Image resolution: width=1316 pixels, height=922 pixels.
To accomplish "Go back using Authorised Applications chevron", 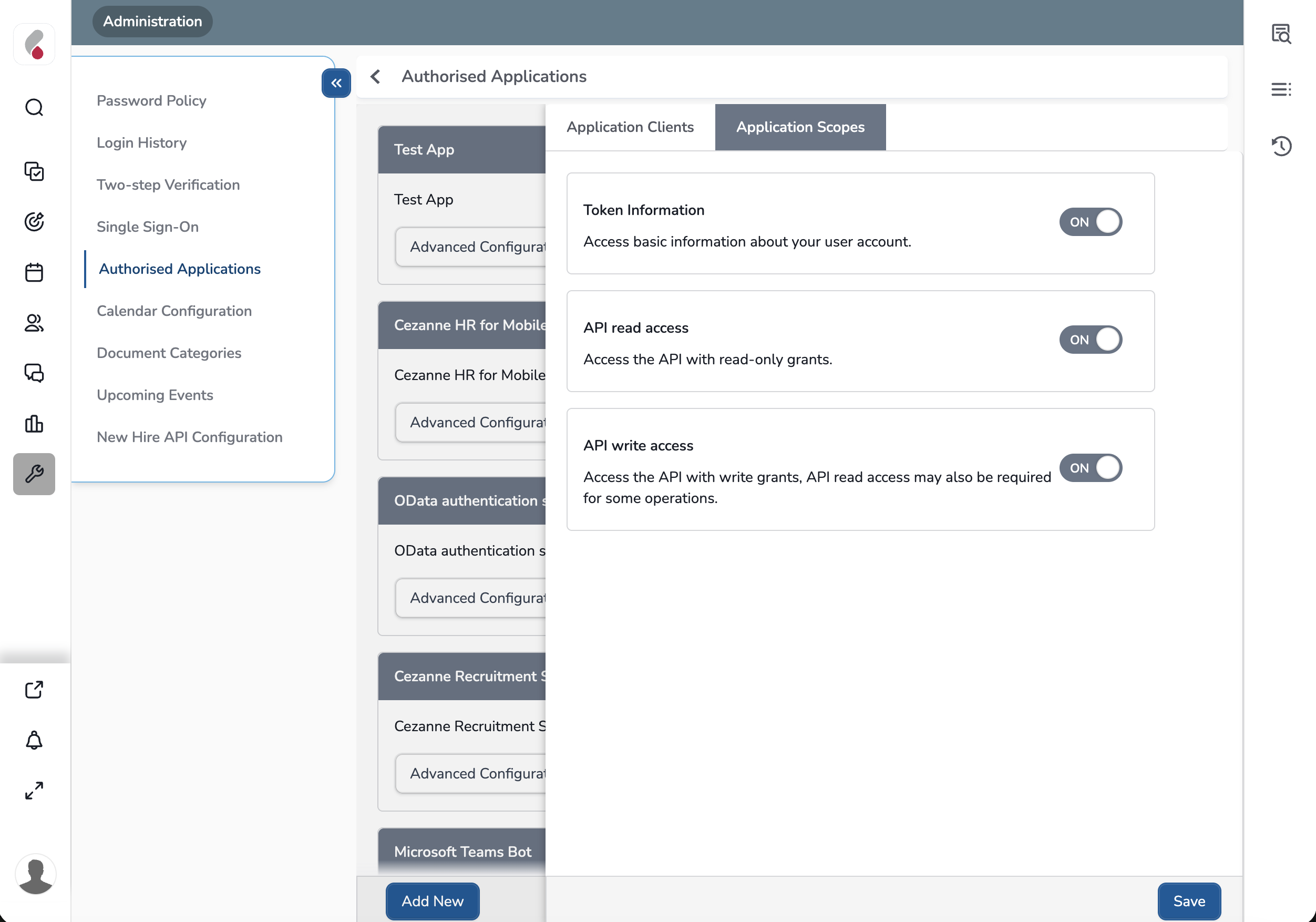I will pyautogui.click(x=375, y=76).
